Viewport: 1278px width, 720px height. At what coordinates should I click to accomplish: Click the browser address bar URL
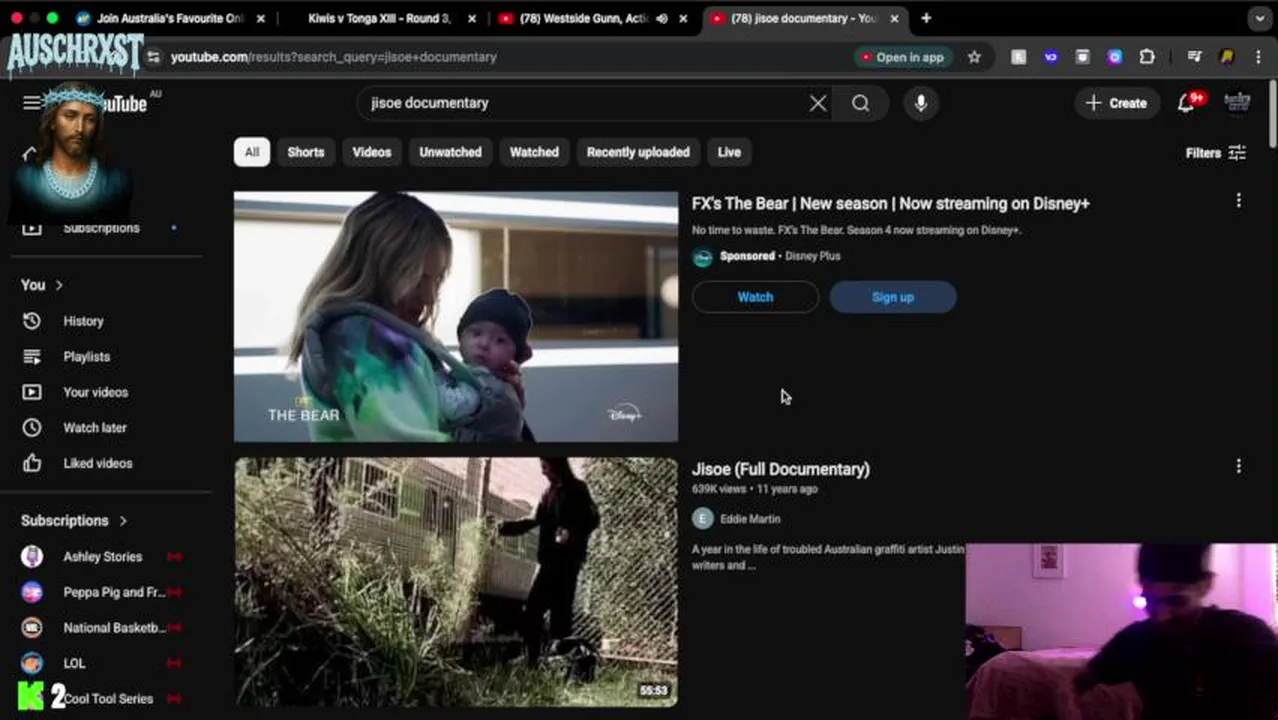click(x=334, y=57)
